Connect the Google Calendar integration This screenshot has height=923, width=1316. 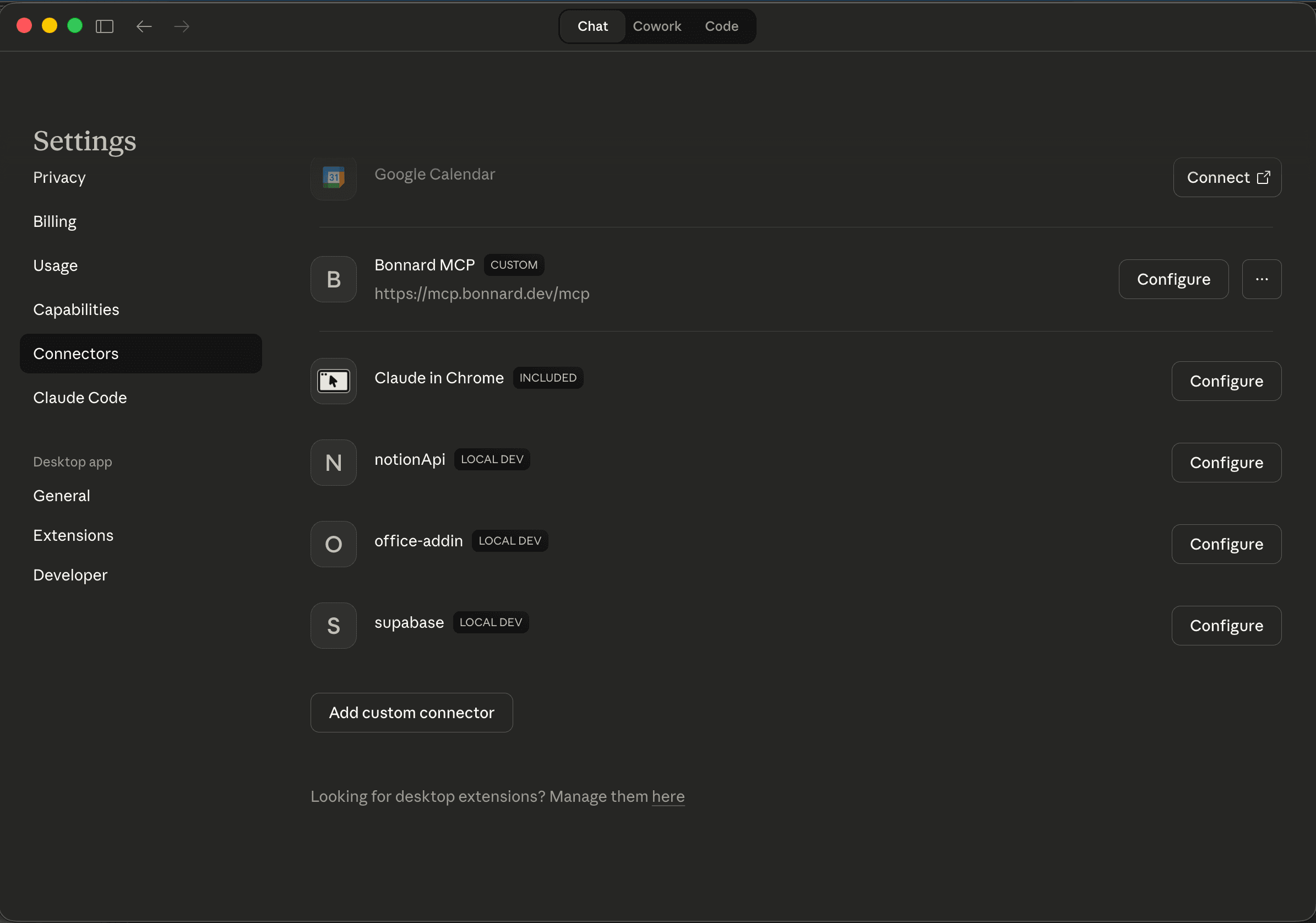pyautogui.click(x=1227, y=177)
